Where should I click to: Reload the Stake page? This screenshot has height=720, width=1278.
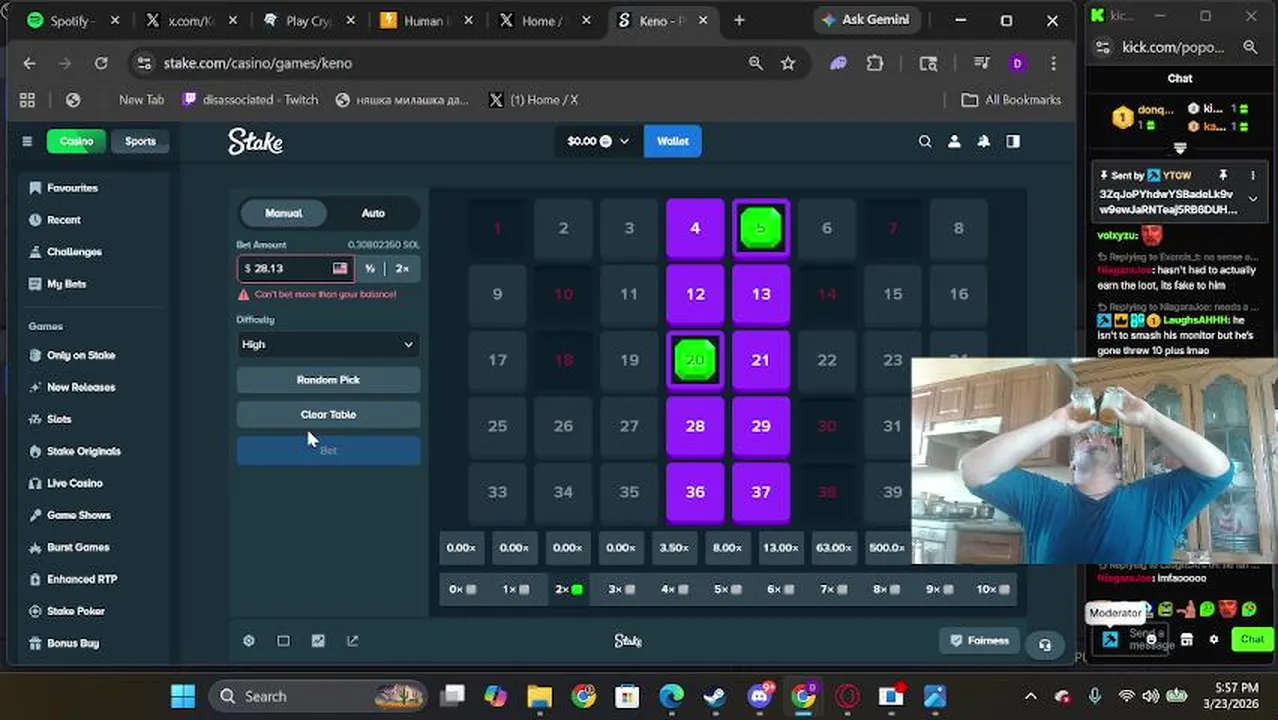pyautogui.click(x=101, y=63)
